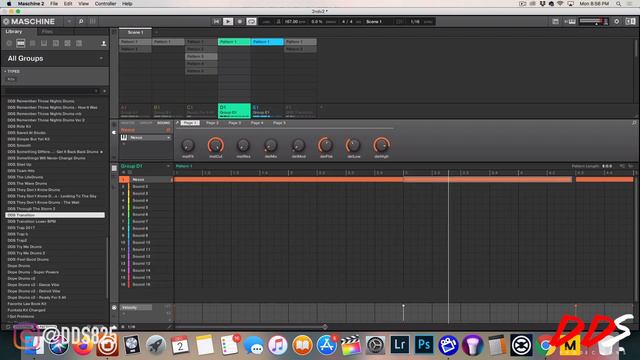The height and width of the screenshot is (360, 640).
Task: Open Page 5 of plugin parameters
Action: 279,123
